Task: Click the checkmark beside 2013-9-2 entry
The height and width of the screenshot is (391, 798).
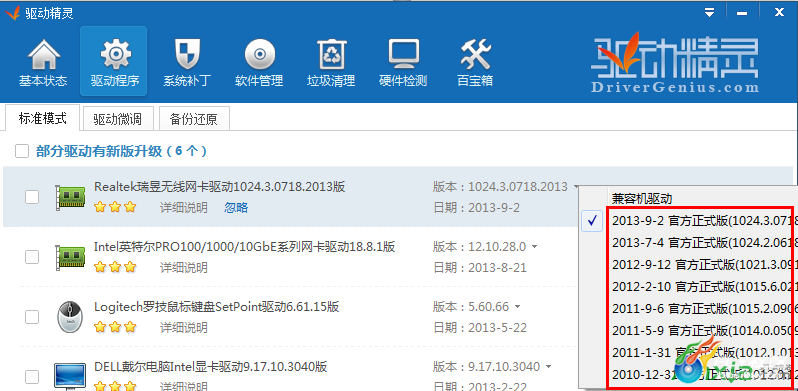Action: coord(592,221)
